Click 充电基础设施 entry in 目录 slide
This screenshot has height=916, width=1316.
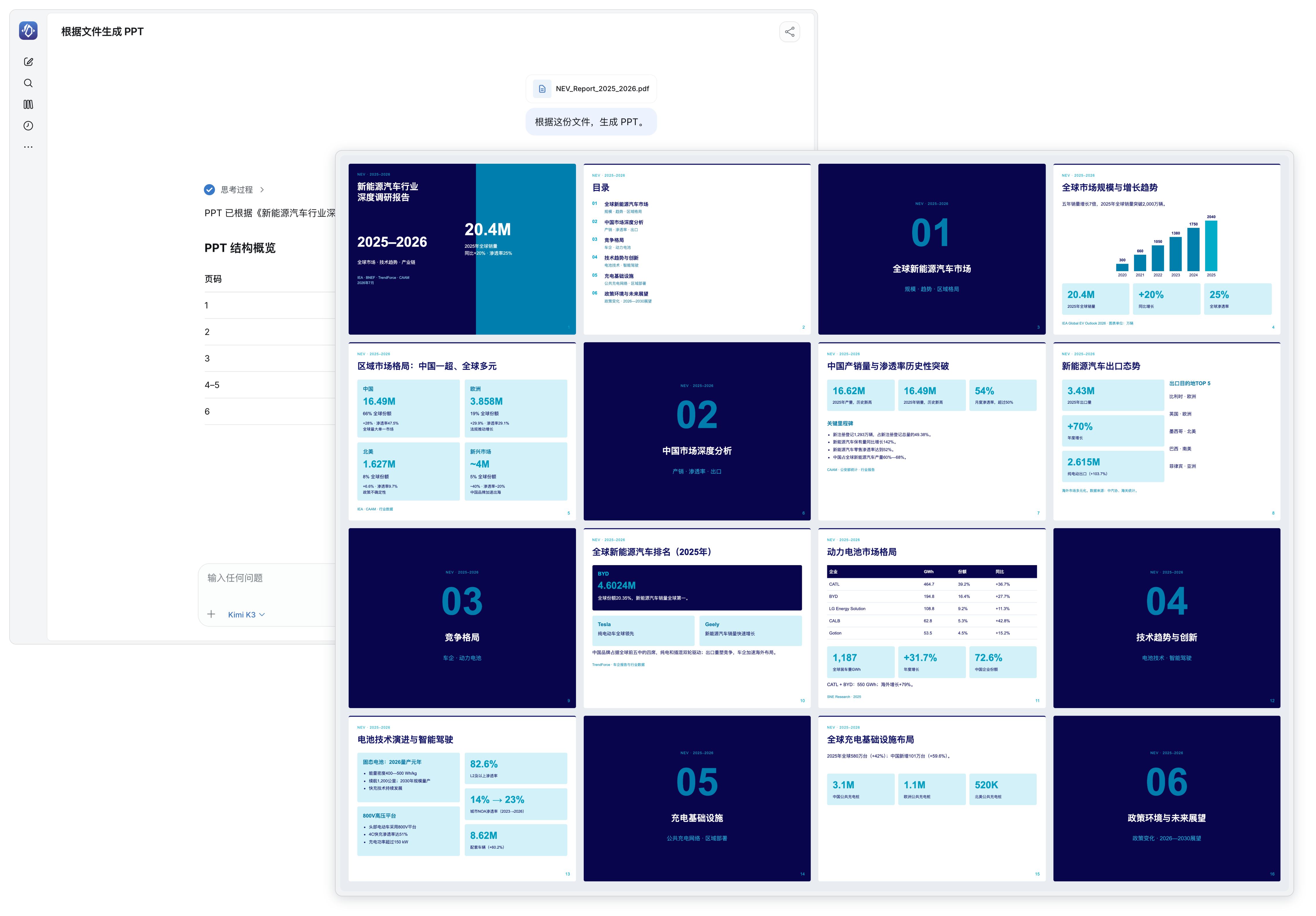click(618, 276)
